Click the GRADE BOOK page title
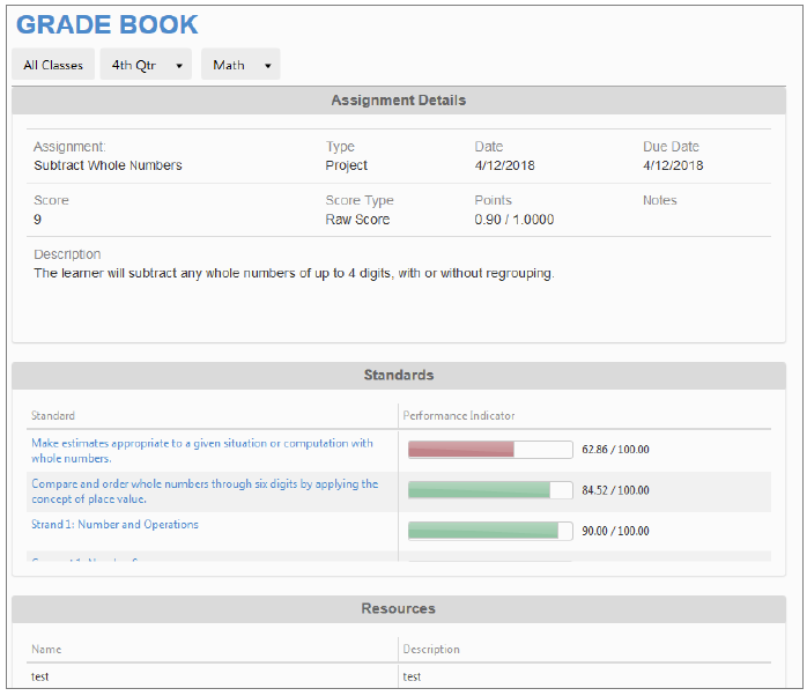 click(x=108, y=25)
